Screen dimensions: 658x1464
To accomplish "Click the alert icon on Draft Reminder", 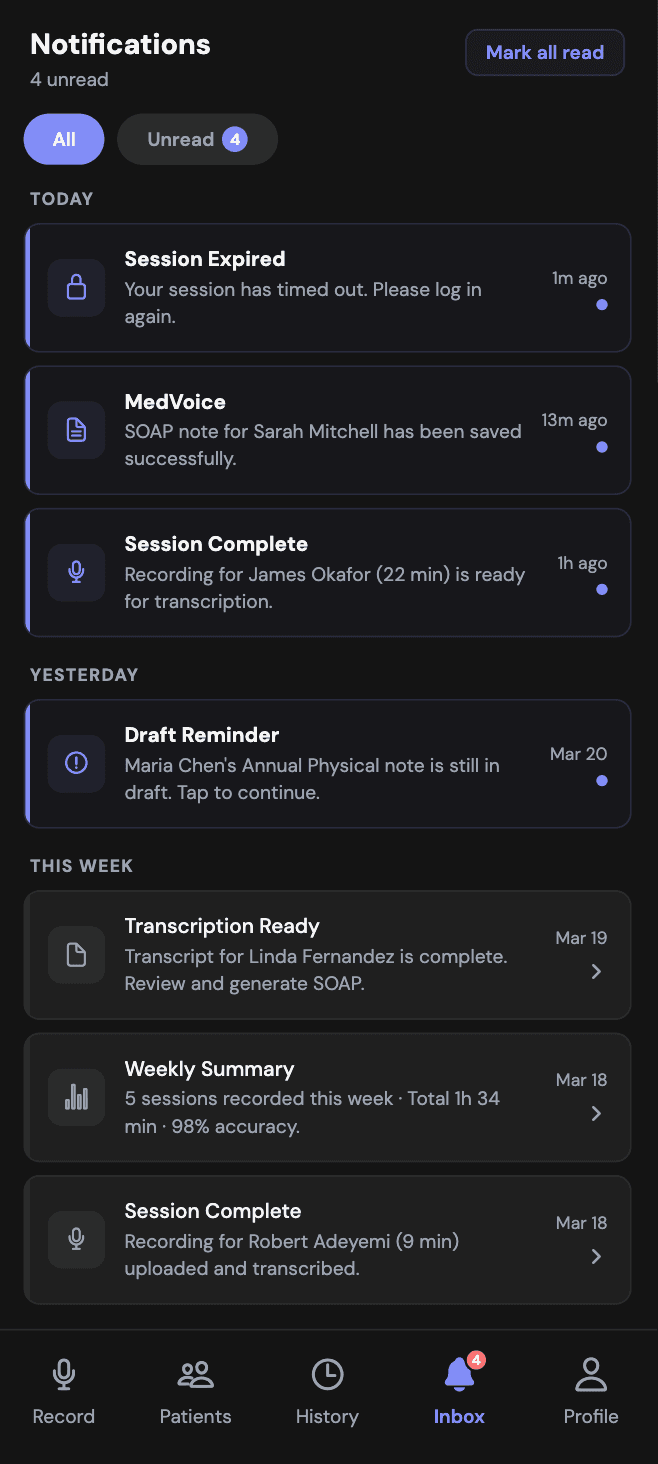I will pyautogui.click(x=76, y=763).
